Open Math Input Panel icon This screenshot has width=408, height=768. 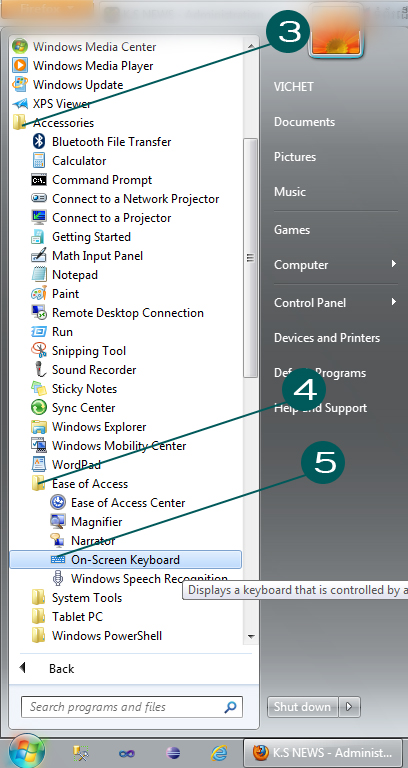click(39, 256)
